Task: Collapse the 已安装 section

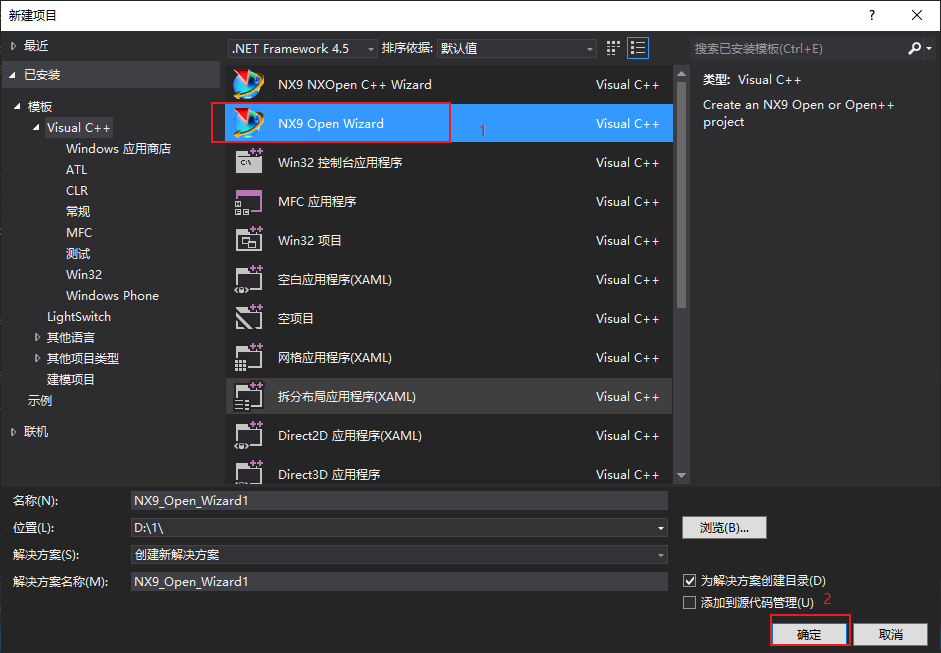Action: click(x=13, y=75)
